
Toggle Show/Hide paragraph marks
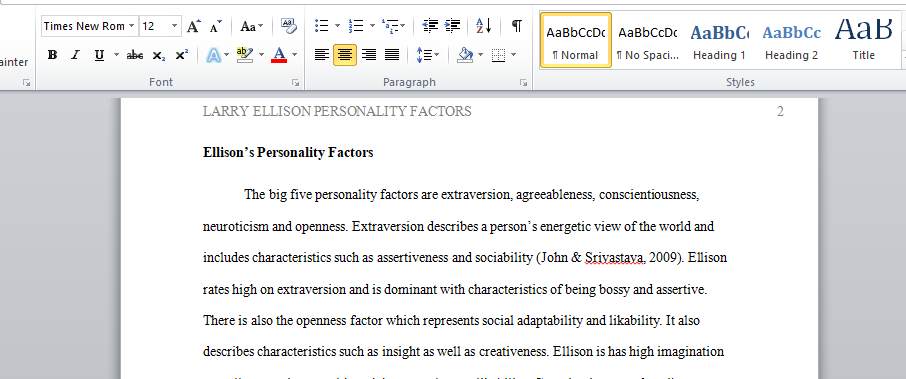[x=517, y=26]
